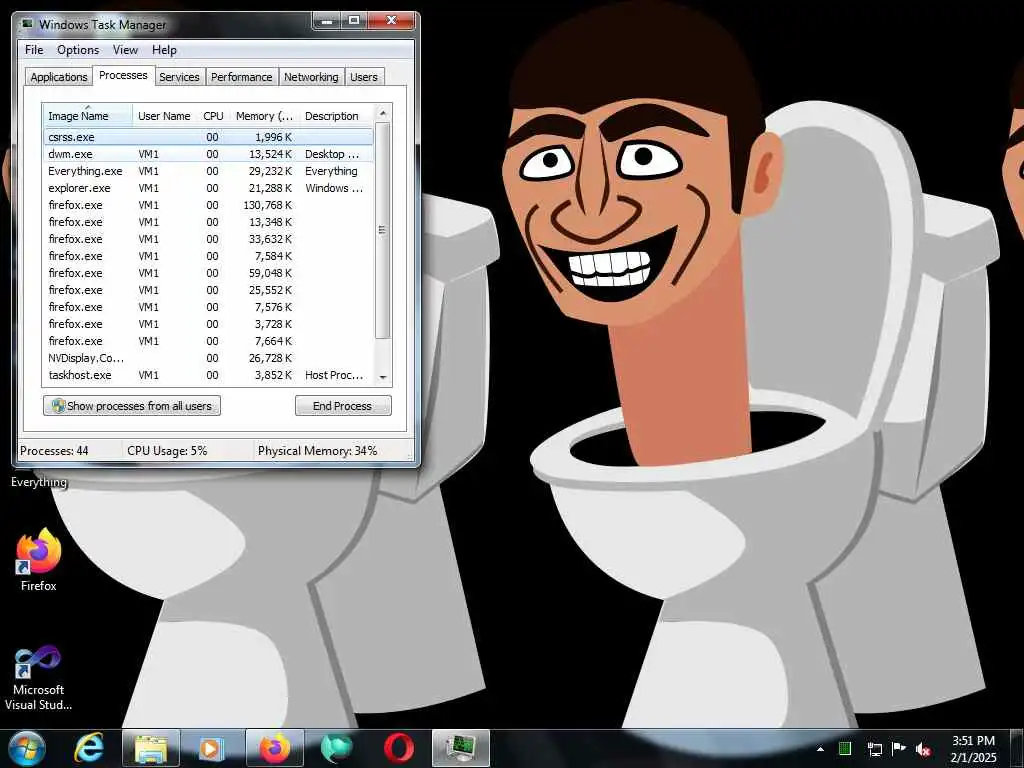Open Windows Media Player from the taskbar
Screen dimensions: 1024x768
[x=211, y=748]
